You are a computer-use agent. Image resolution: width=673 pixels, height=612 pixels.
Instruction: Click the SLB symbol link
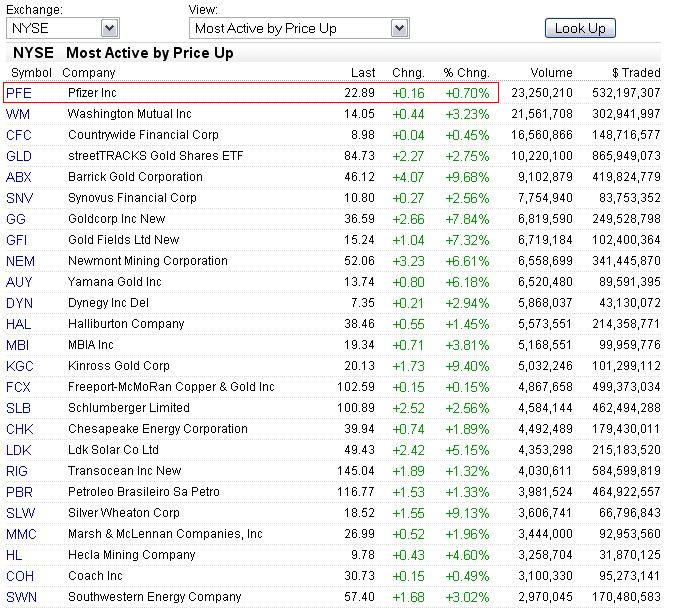[18, 408]
